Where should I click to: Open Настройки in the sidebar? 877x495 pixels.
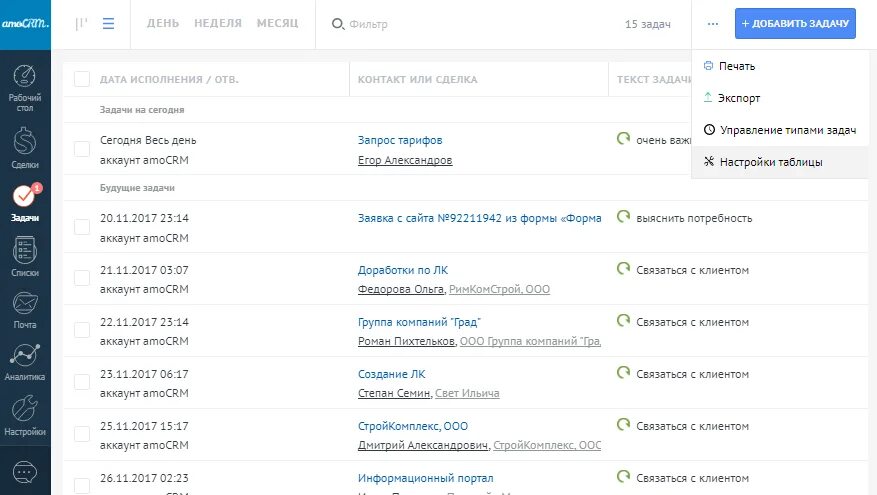click(25, 415)
